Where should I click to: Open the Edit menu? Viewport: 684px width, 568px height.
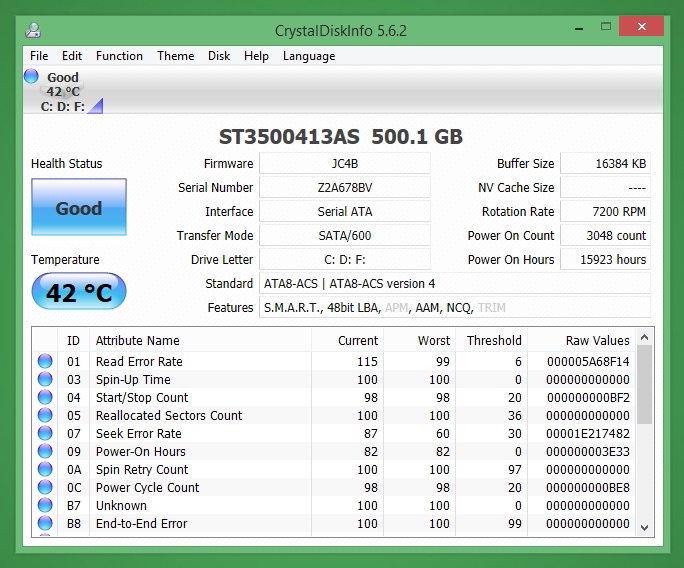point(72,56)
